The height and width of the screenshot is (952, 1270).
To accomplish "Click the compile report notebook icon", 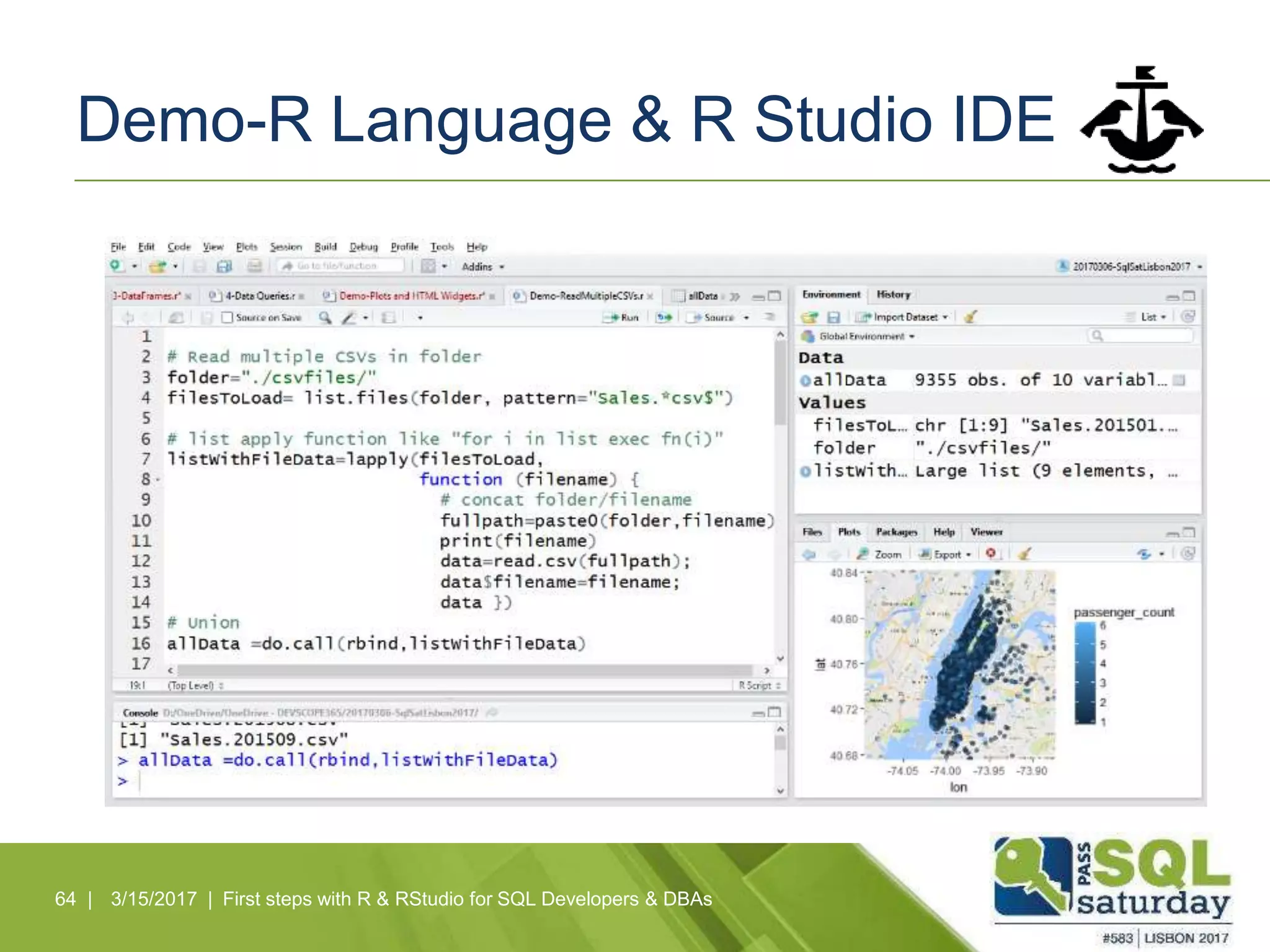I will coord(388,317).
